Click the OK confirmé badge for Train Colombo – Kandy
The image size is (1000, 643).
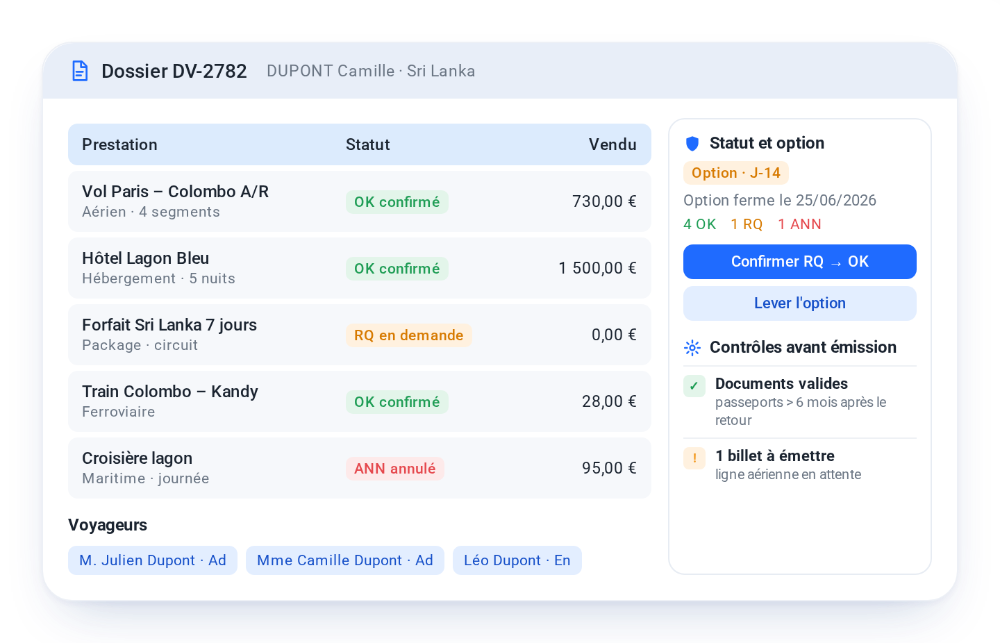pos(397,402)
